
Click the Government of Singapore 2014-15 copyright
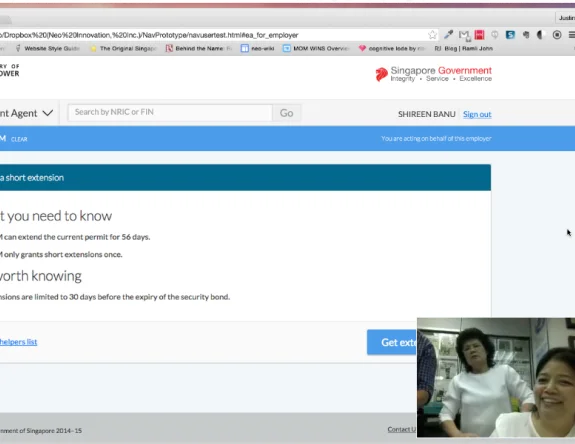point(41,431)
